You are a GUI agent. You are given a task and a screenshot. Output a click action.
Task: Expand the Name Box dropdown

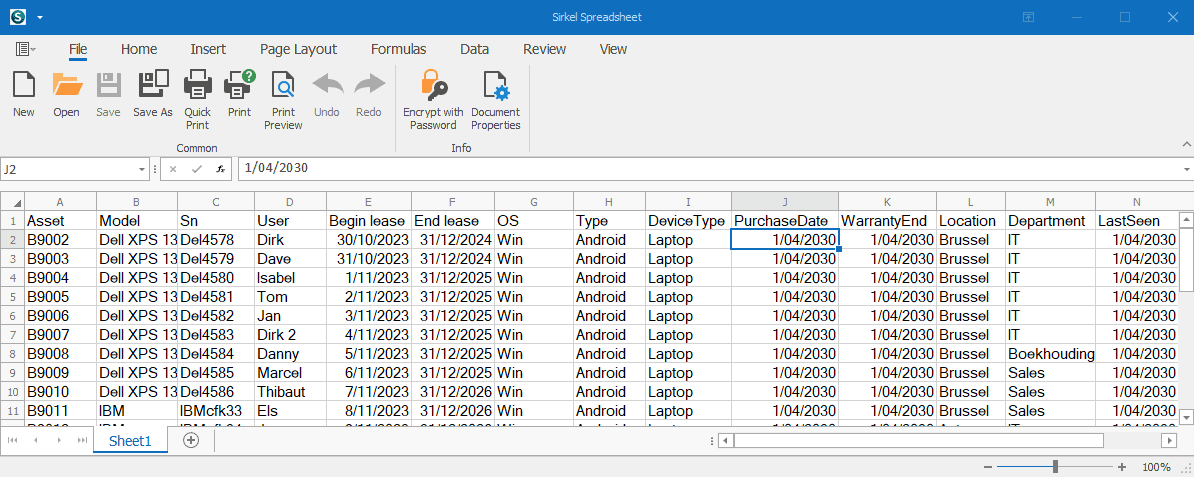143,169
